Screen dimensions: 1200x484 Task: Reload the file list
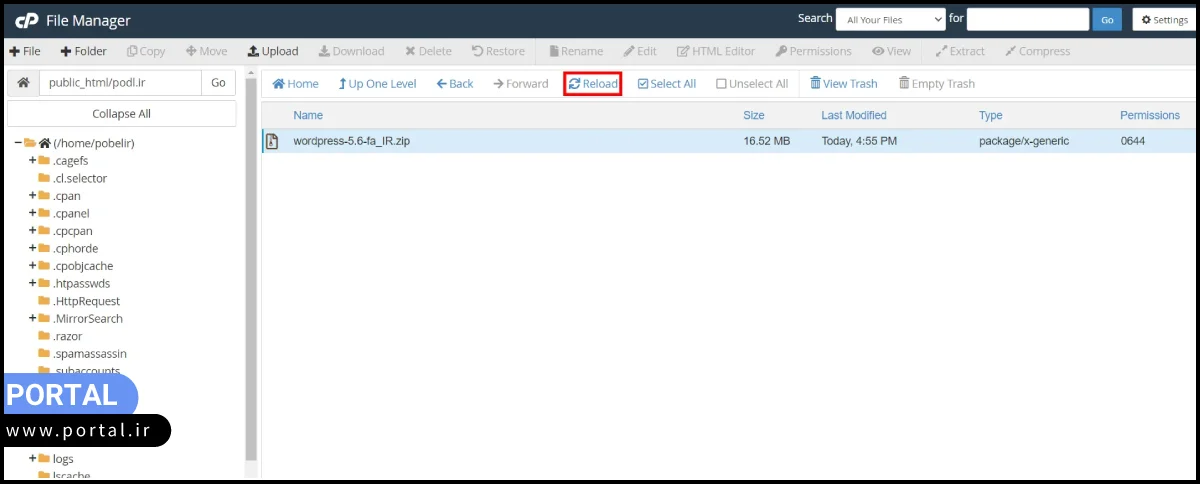point(593,84)
